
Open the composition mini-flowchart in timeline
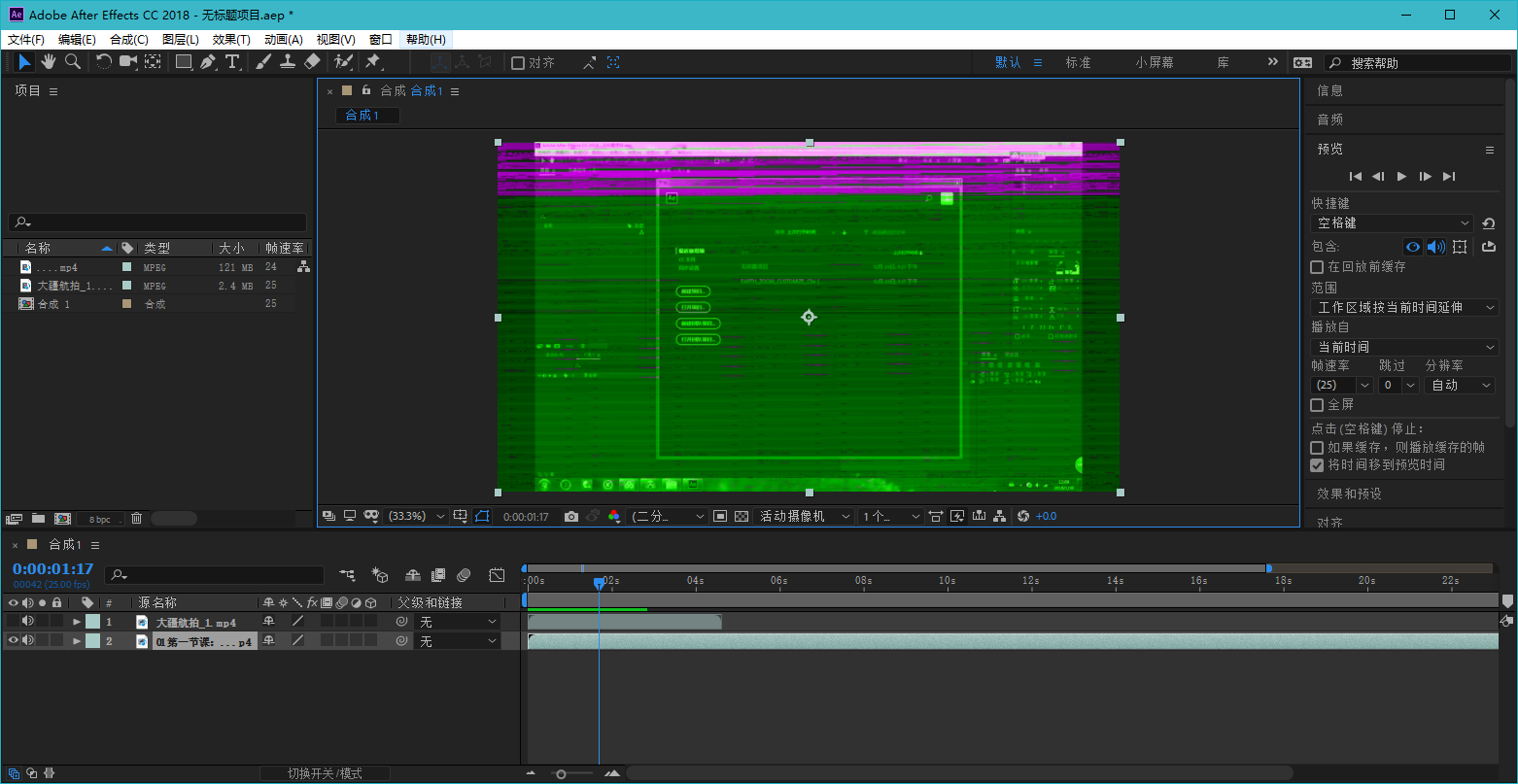point(347,575)
